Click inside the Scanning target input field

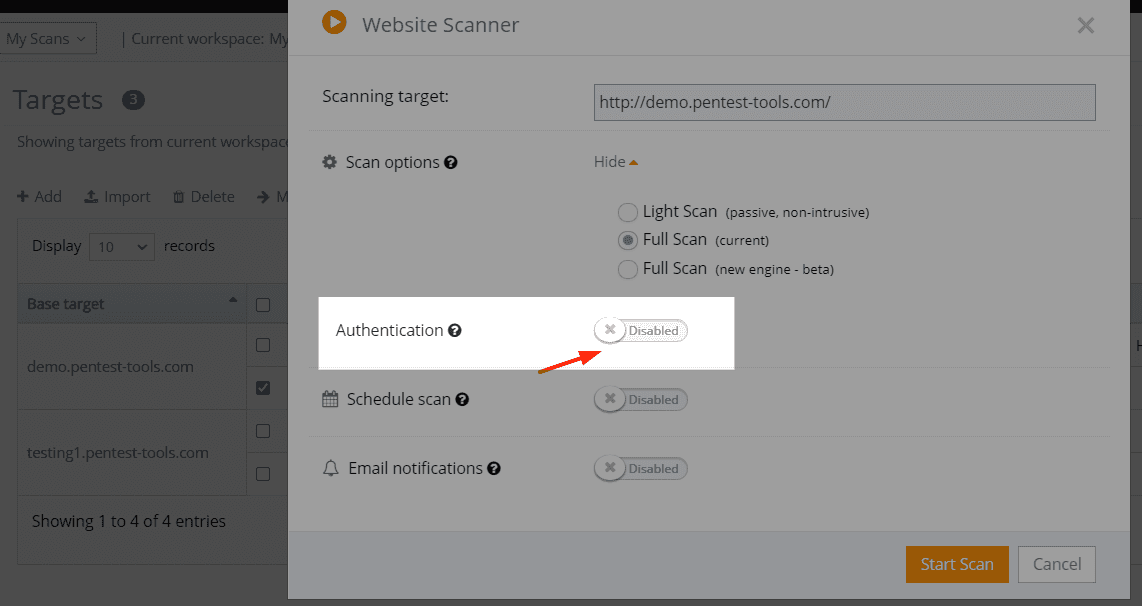pyautogui.click(x=844, y=102)
